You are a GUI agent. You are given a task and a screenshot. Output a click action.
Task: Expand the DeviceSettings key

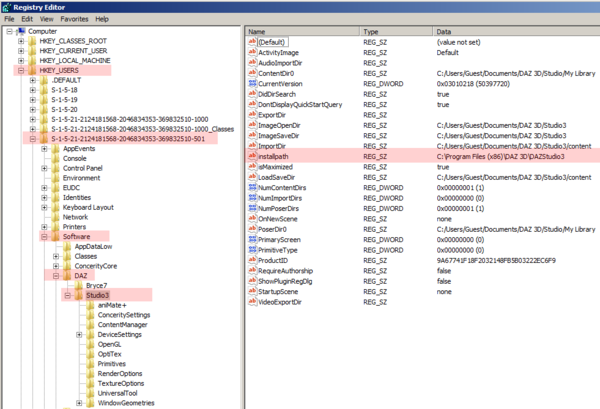coord(79,335)
